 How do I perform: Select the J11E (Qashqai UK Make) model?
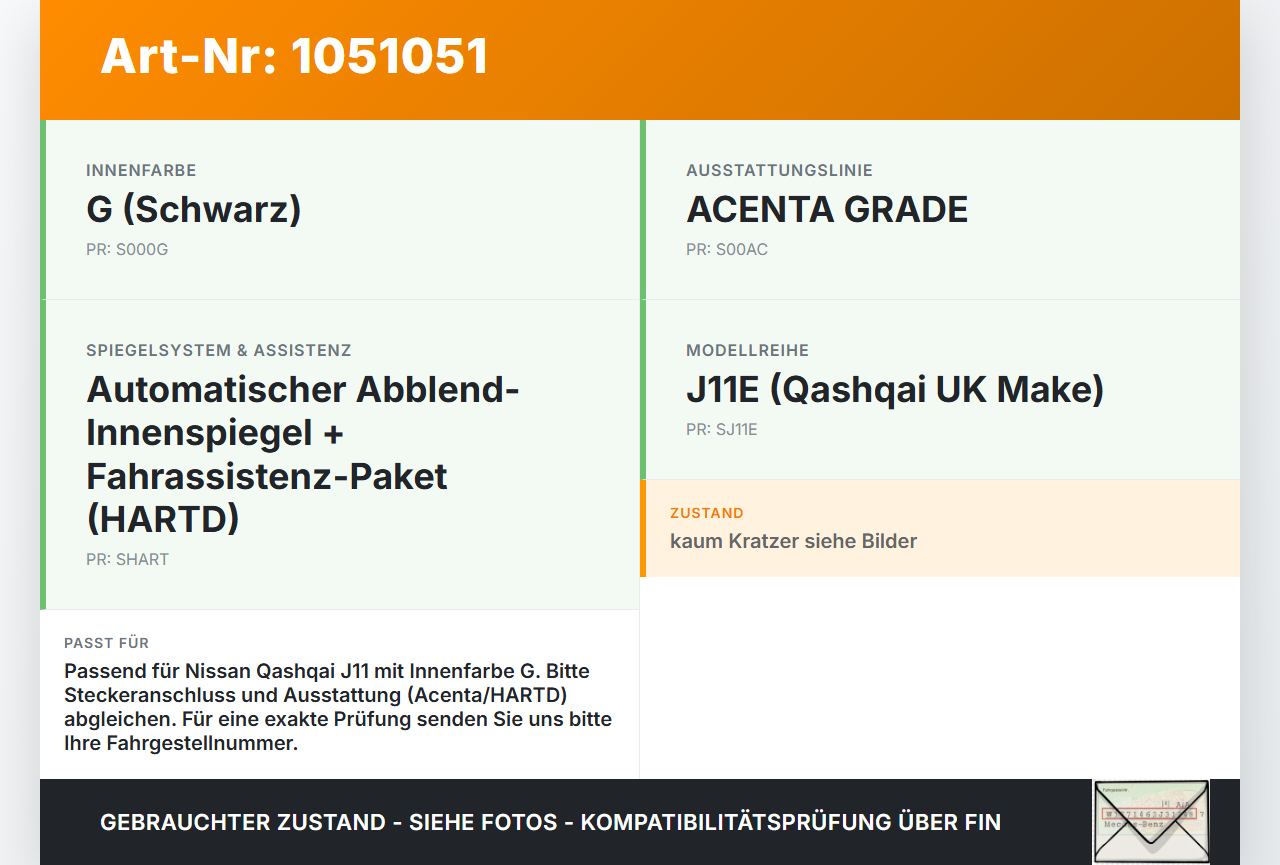pos(895,390)
